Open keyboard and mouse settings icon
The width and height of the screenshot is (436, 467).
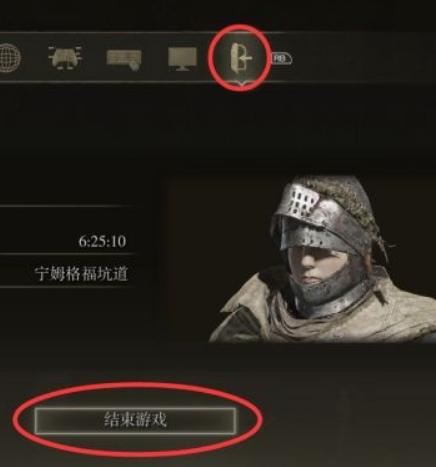tap(124, 60)
